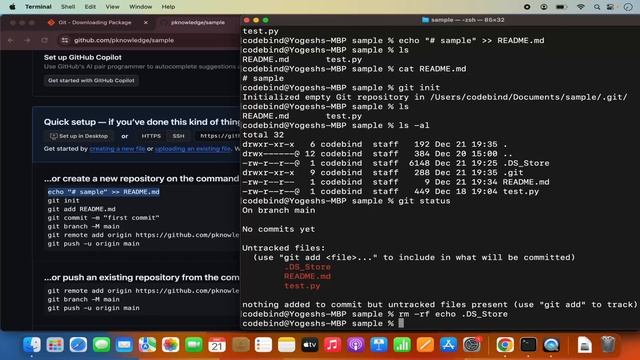The height and width of the screenshot is (360, 640).
Task: Open System Settings in dock
Action: coord(472,345)
